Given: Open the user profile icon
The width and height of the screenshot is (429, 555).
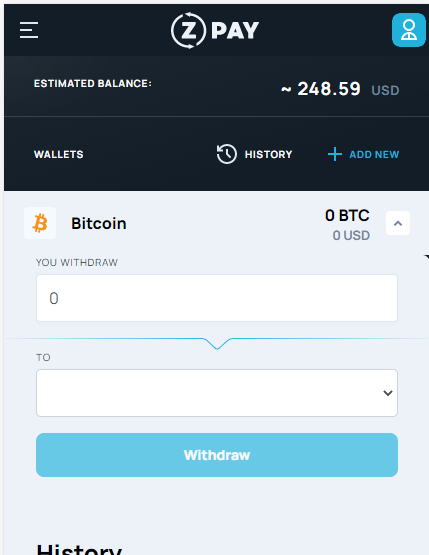Looking at the screenshot, I should pyautogui.click(x=409, y=30).
